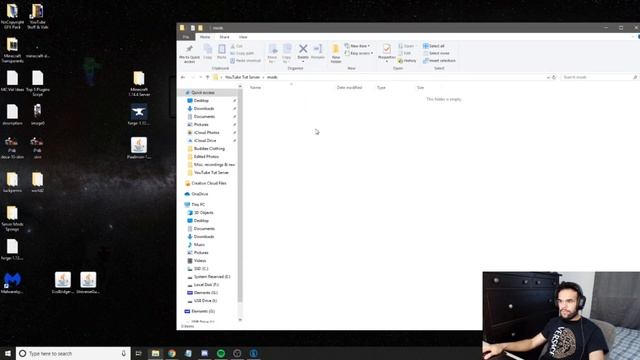This screenshot has height=360, width=640.
Task: Sort by the Size column header
Action: [420, 88]
